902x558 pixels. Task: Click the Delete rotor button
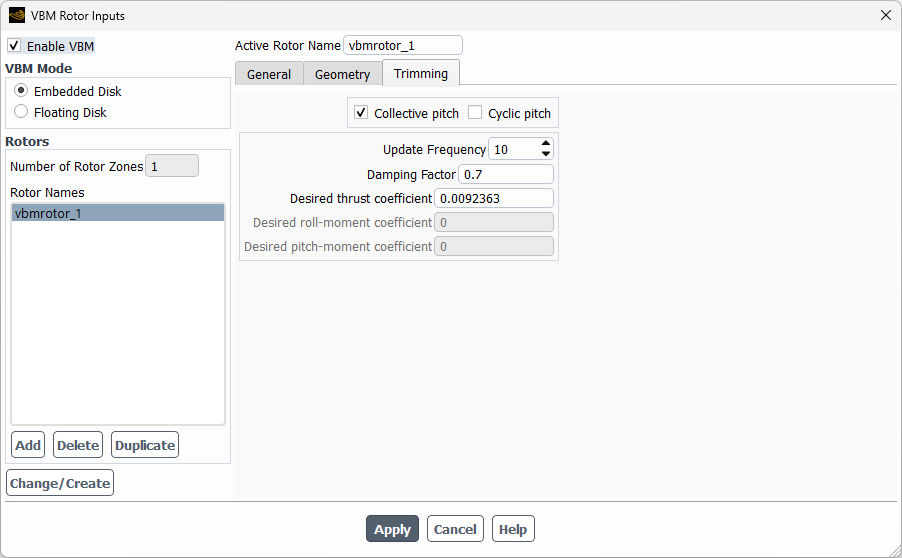(78, 445)
